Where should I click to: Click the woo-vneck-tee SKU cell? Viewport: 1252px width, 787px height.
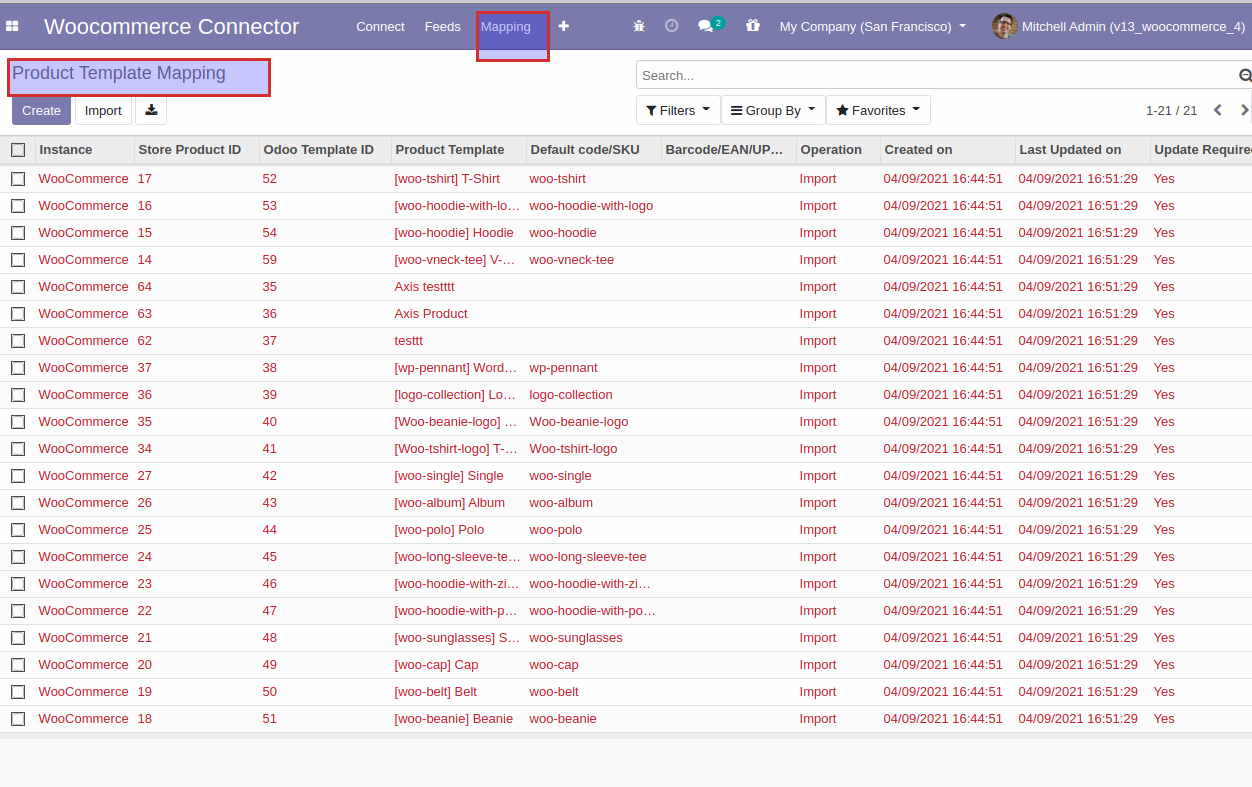click(x=572, y=260)
